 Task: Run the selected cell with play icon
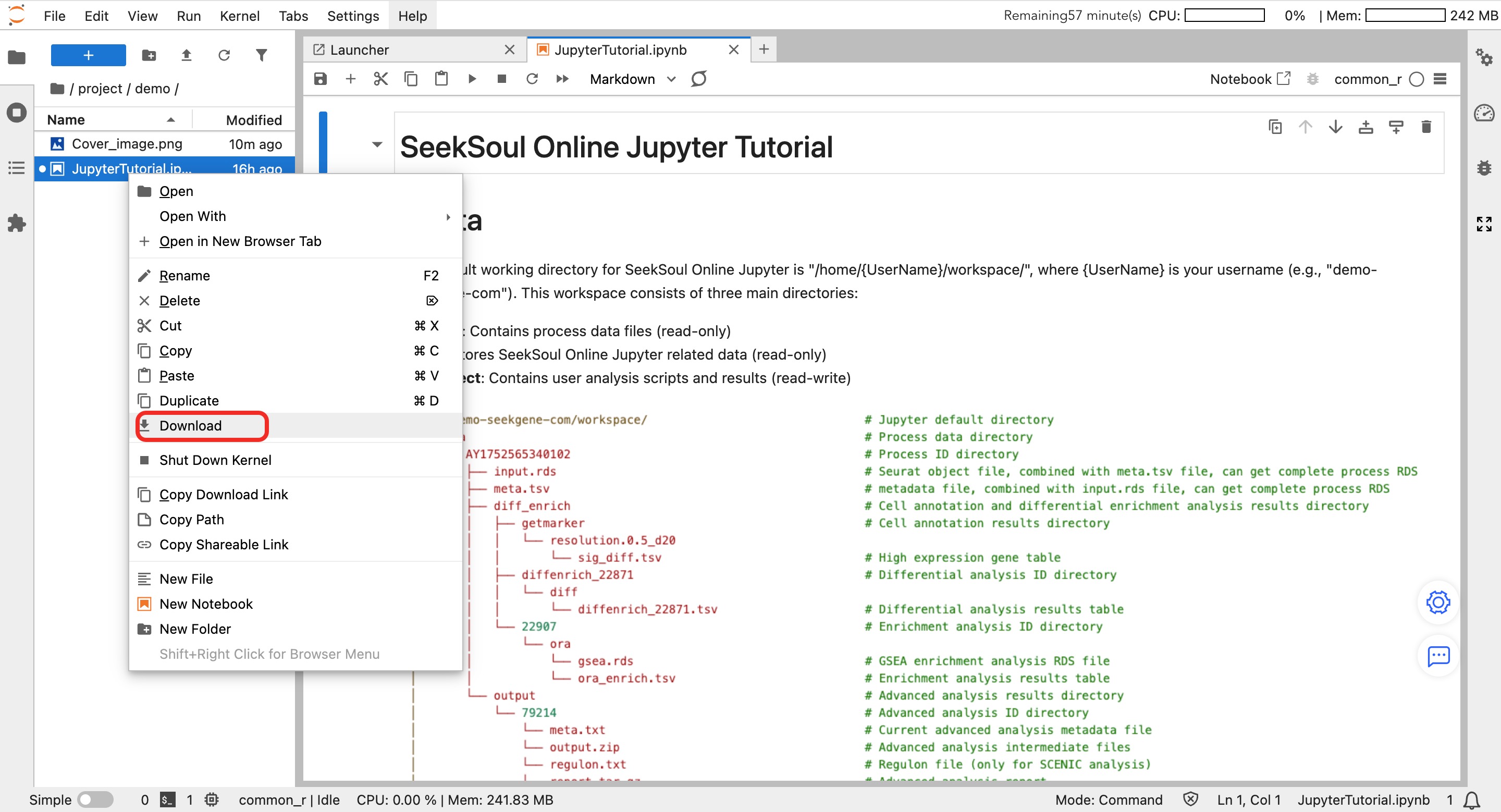471,79
